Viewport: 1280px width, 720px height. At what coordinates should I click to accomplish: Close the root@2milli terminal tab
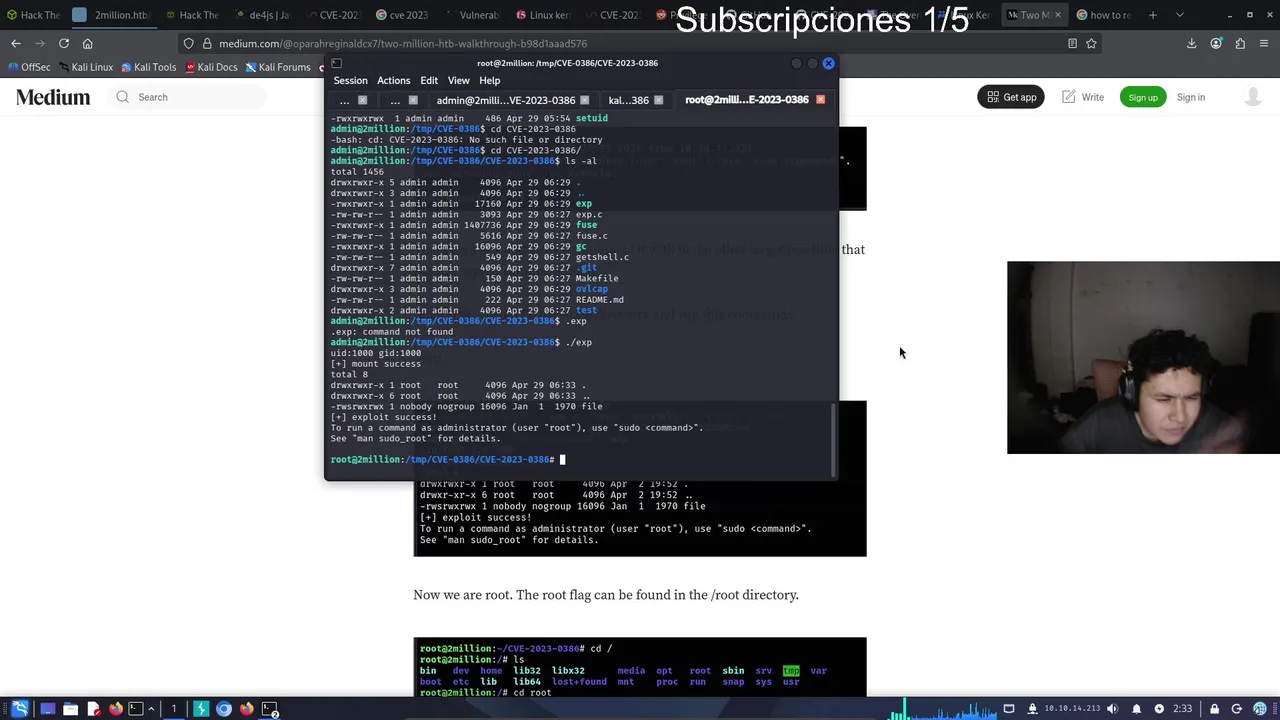pyautogui.click(x=821, y=100)
